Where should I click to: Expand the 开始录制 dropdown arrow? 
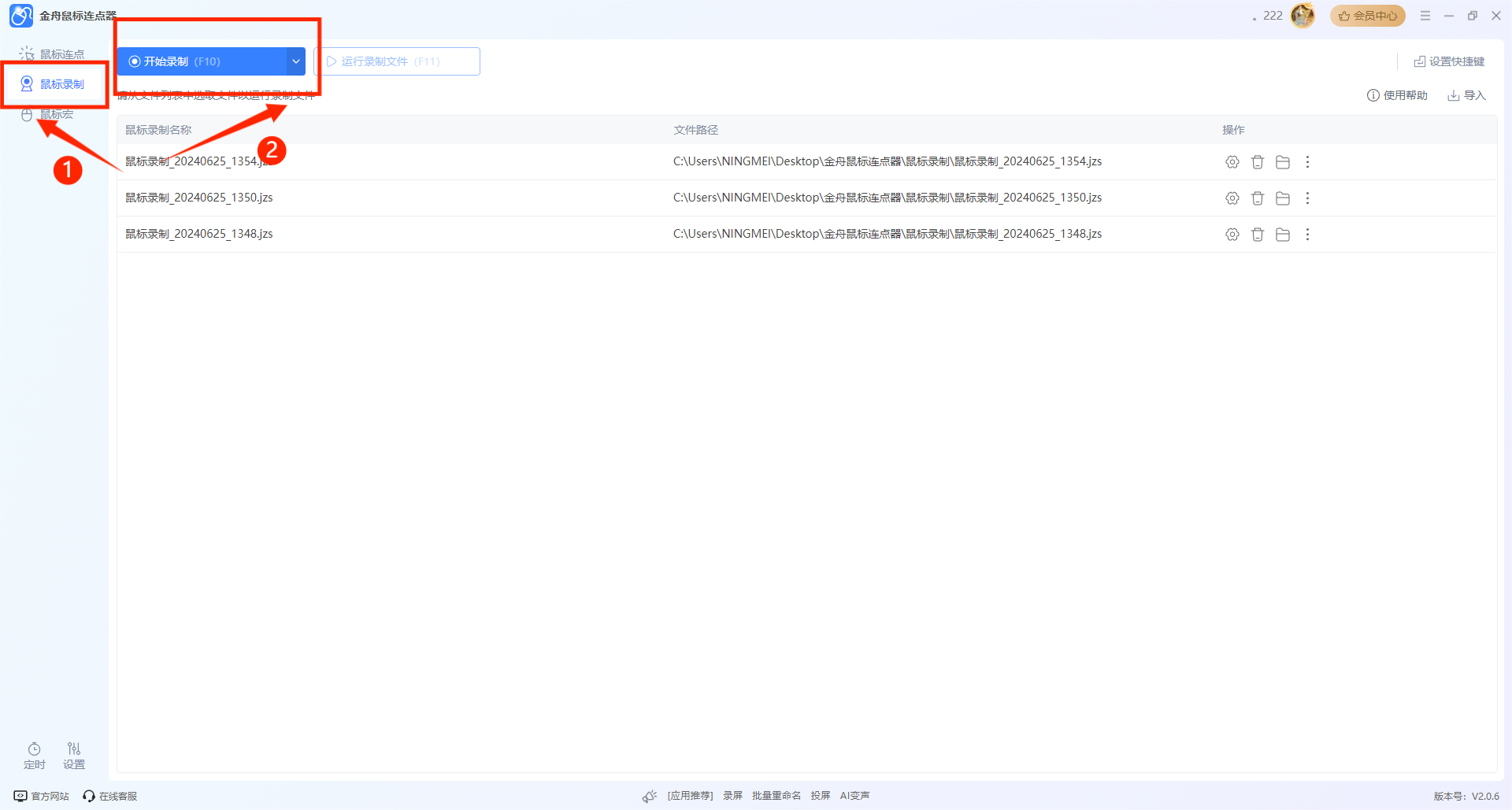pyautogui.click(x=296, y=61)
